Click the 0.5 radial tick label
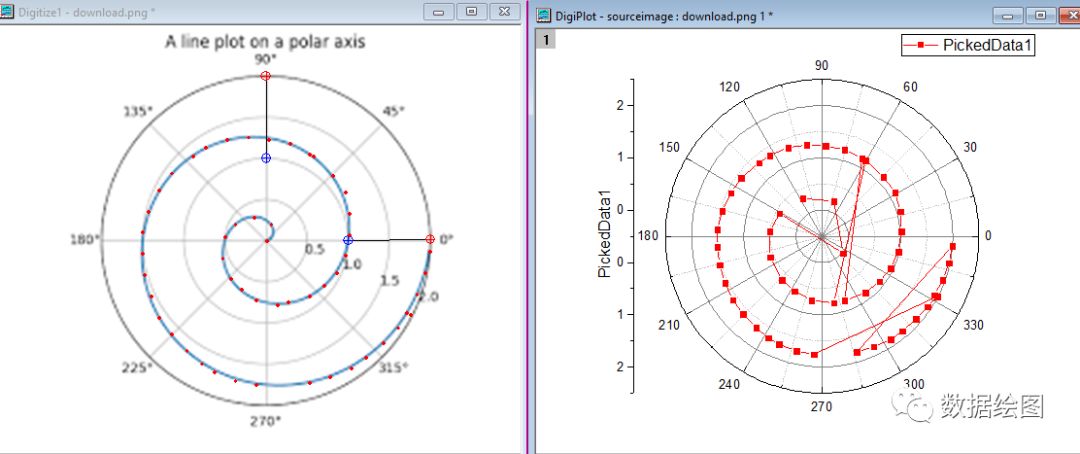The height and width of the screenshot is (454, 1080). pos(315,249)
